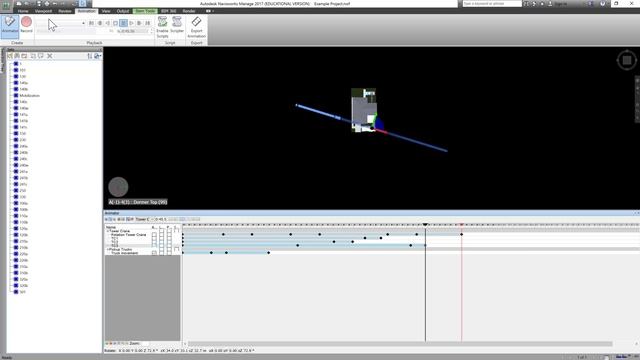The image size is (640, 360).
Task: Click the red end marker on Animator timeline
Action: coord(462,224)
